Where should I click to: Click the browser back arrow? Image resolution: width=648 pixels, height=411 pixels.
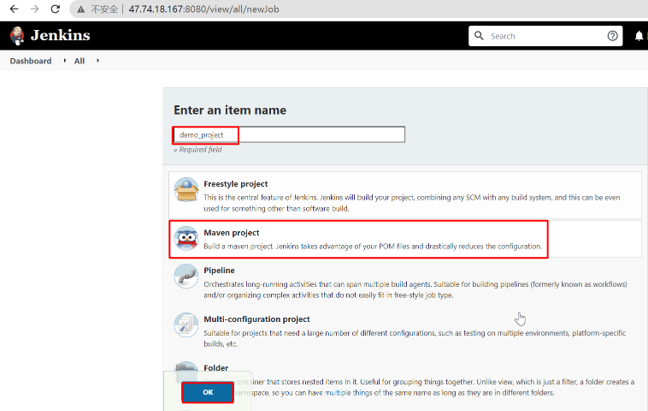(14, 9)
